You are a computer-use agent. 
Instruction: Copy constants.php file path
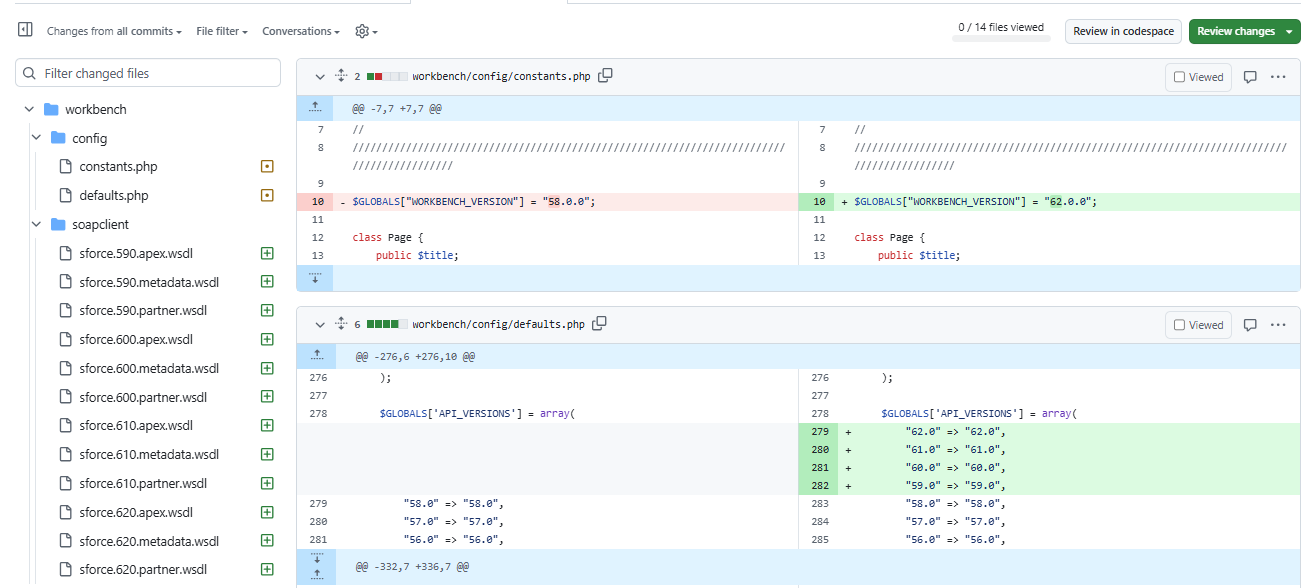(x=605, y=76)
